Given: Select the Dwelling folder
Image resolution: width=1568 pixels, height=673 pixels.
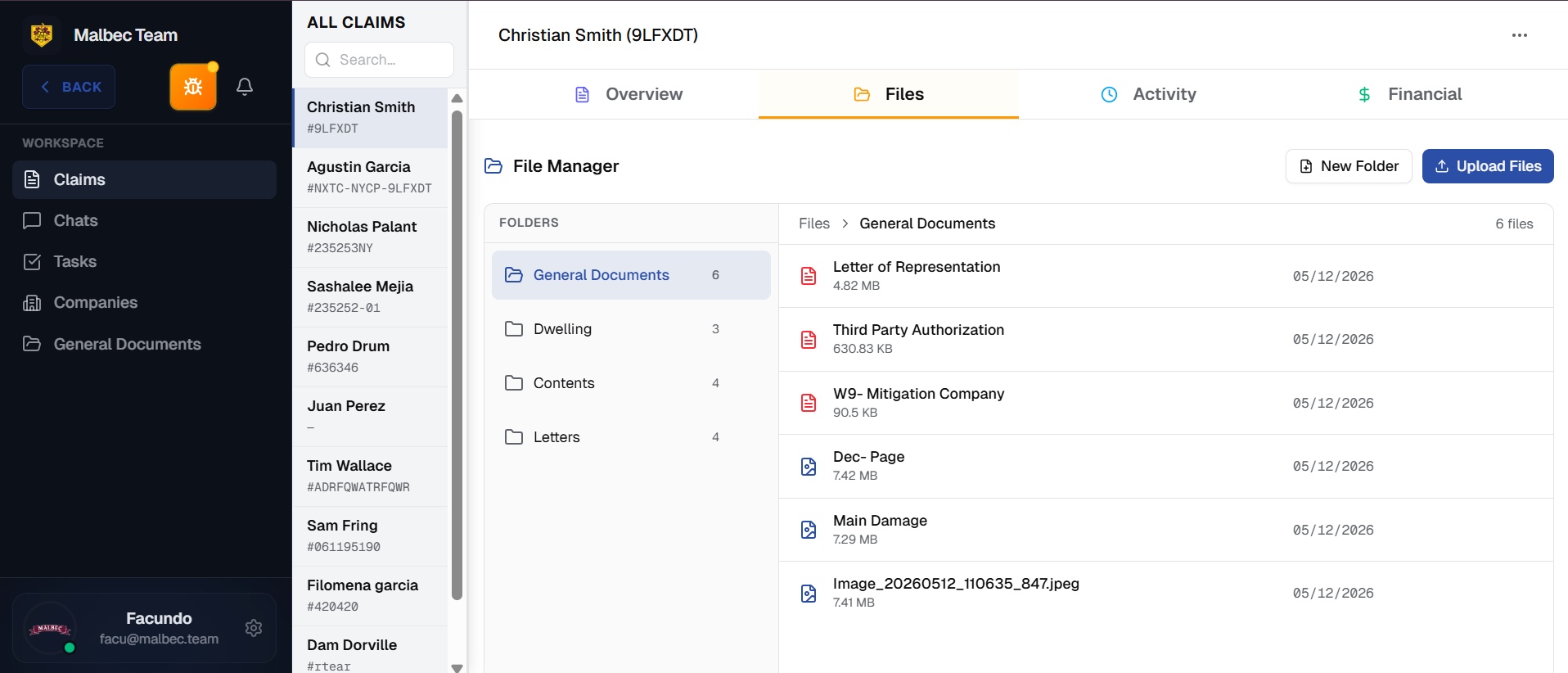Looking at the screenshot, I should click(631, 329).
